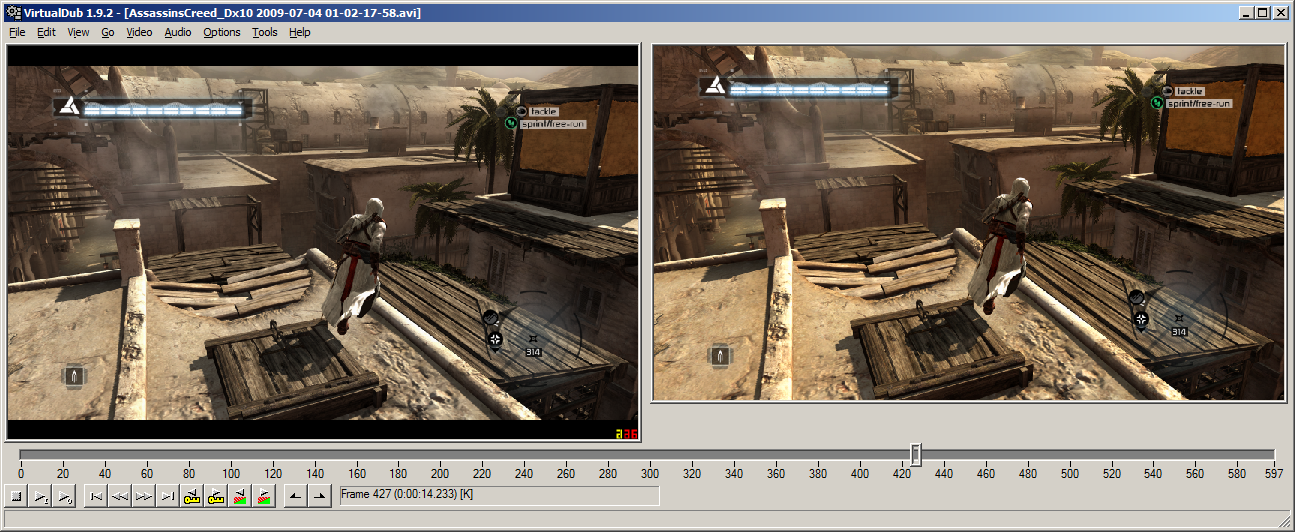Go to previous keyframe button
The width and height of the screenshot is (1295, 532).
point(192,496)
